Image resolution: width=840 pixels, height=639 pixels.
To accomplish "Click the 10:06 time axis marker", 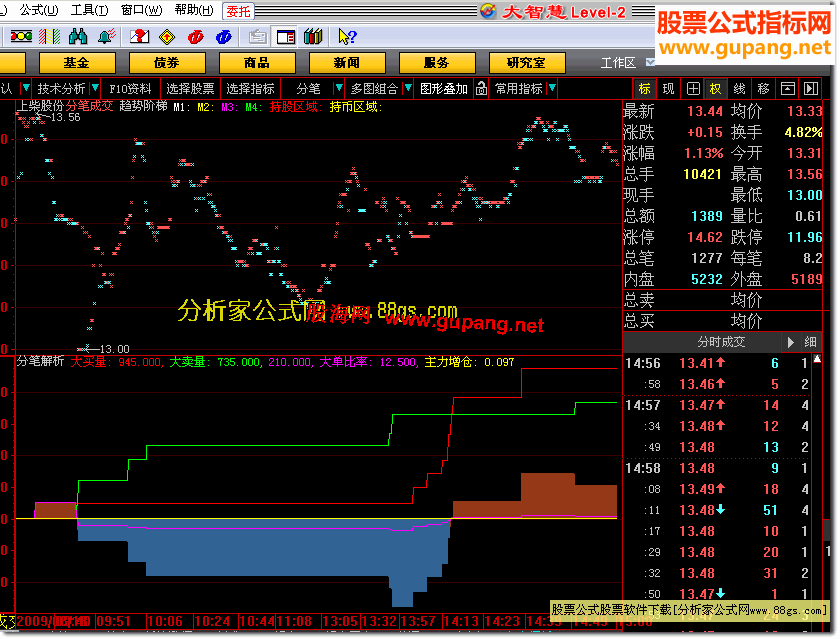I will tap(165, 621).
